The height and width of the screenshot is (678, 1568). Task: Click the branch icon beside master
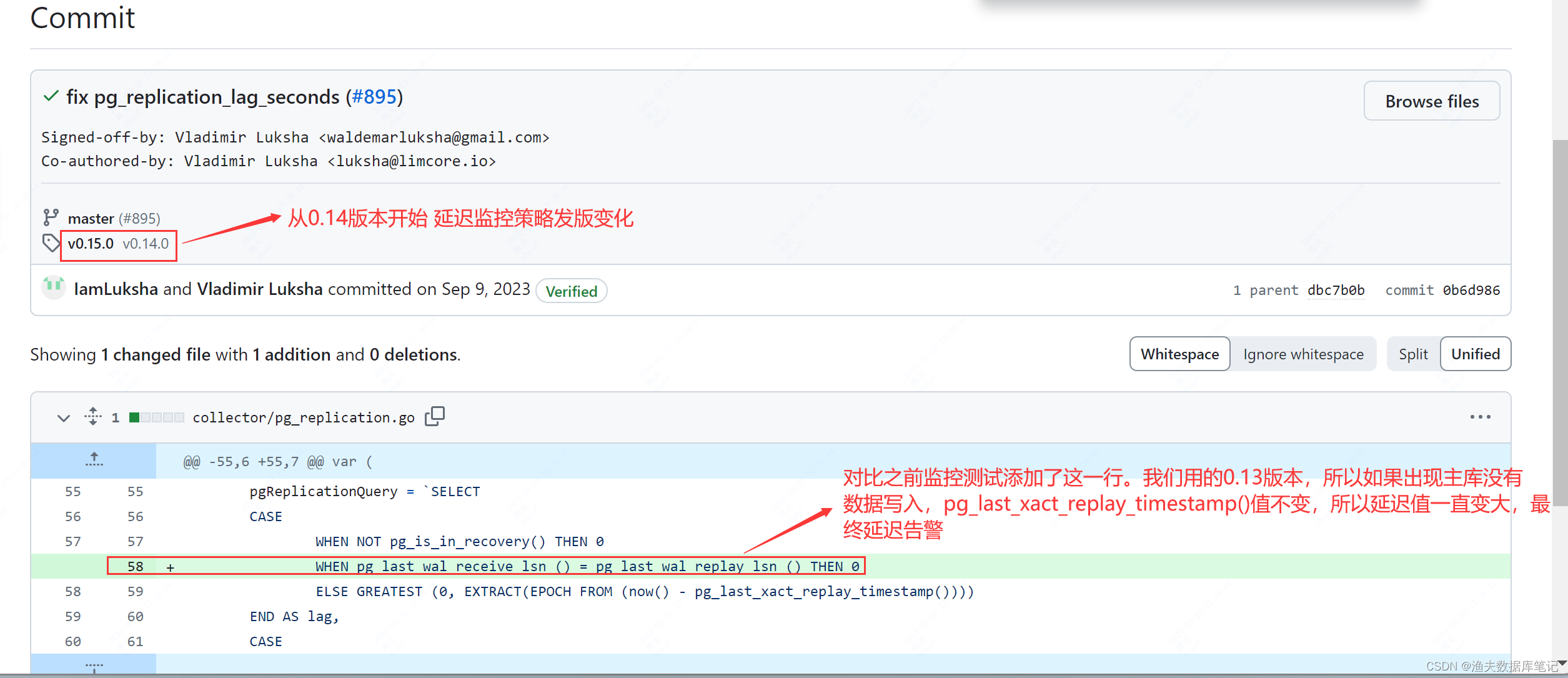[x=52, y=217]
